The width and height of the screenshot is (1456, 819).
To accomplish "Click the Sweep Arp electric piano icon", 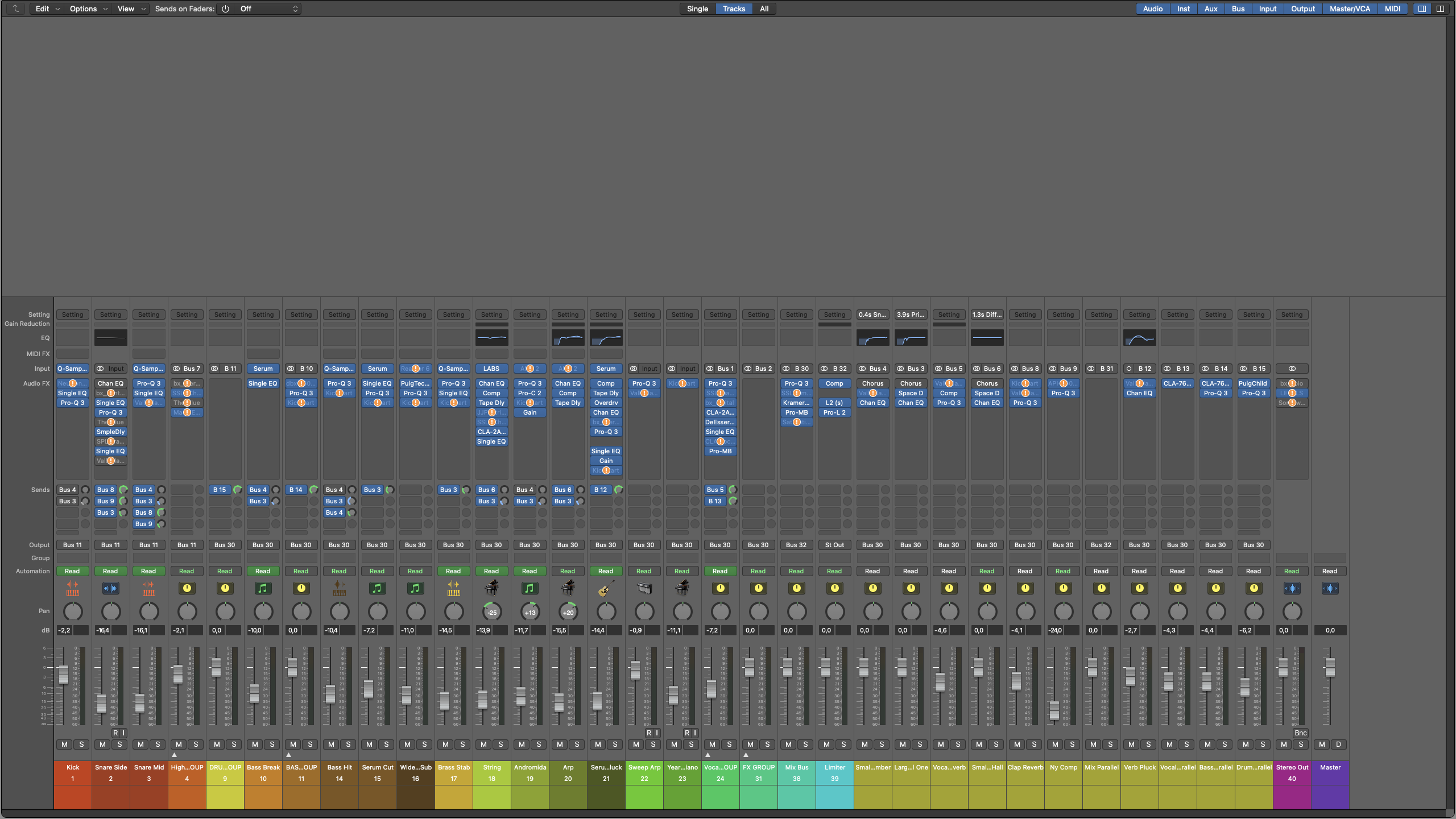I will [x=644, y=588].
